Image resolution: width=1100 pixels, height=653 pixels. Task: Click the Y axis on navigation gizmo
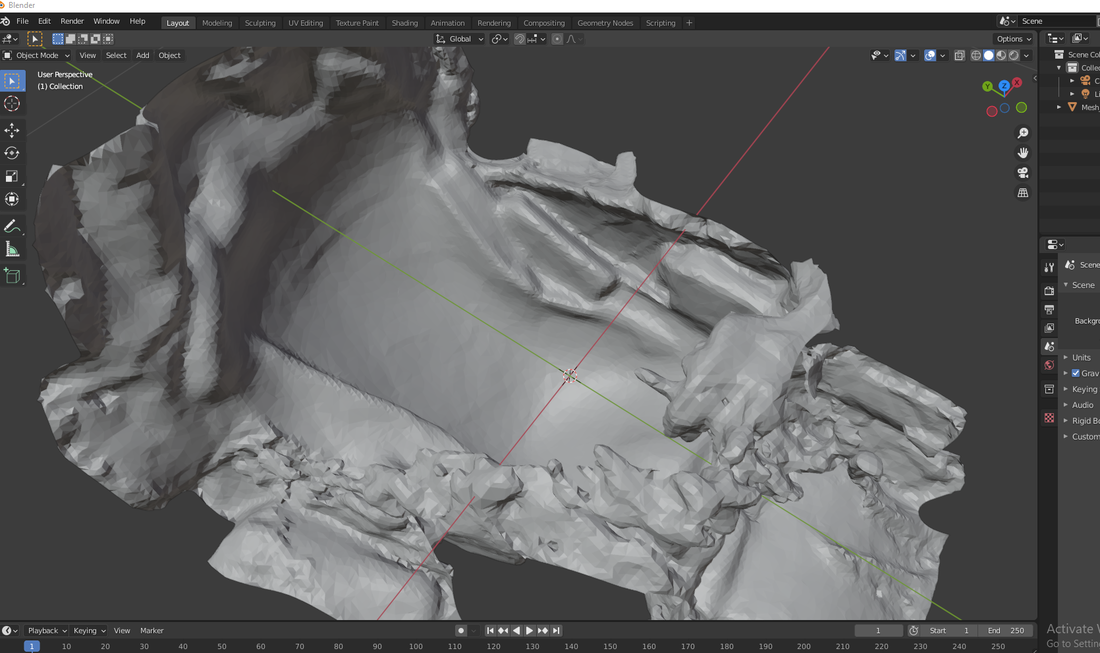pyautogui.click(x=988, y=86)
